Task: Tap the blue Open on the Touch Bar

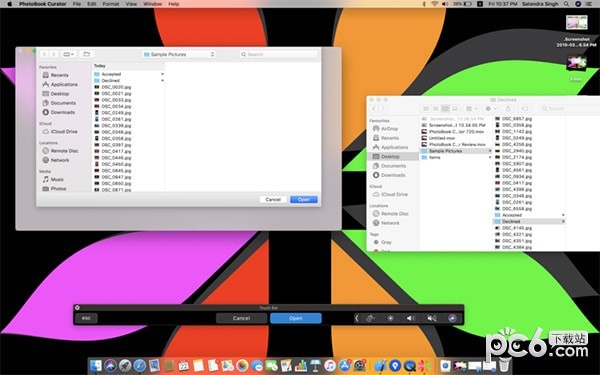Action: point(296,318)
